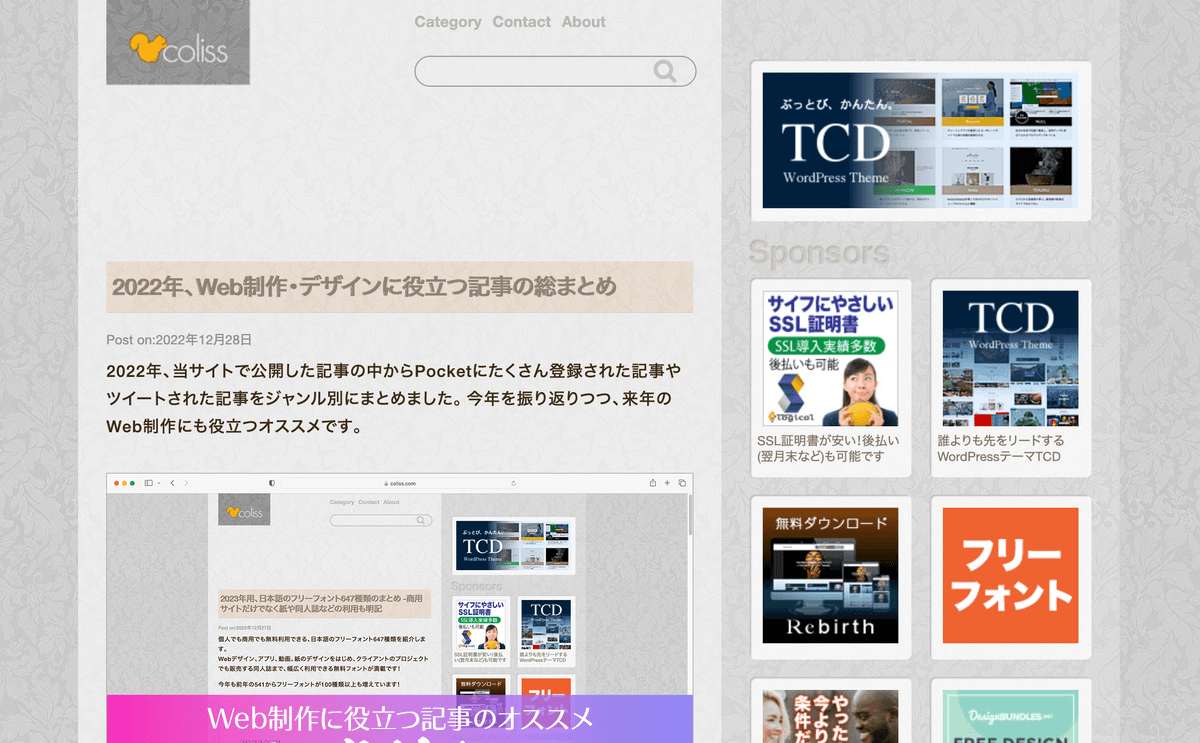Open the Category menu

tap(447, 22)
